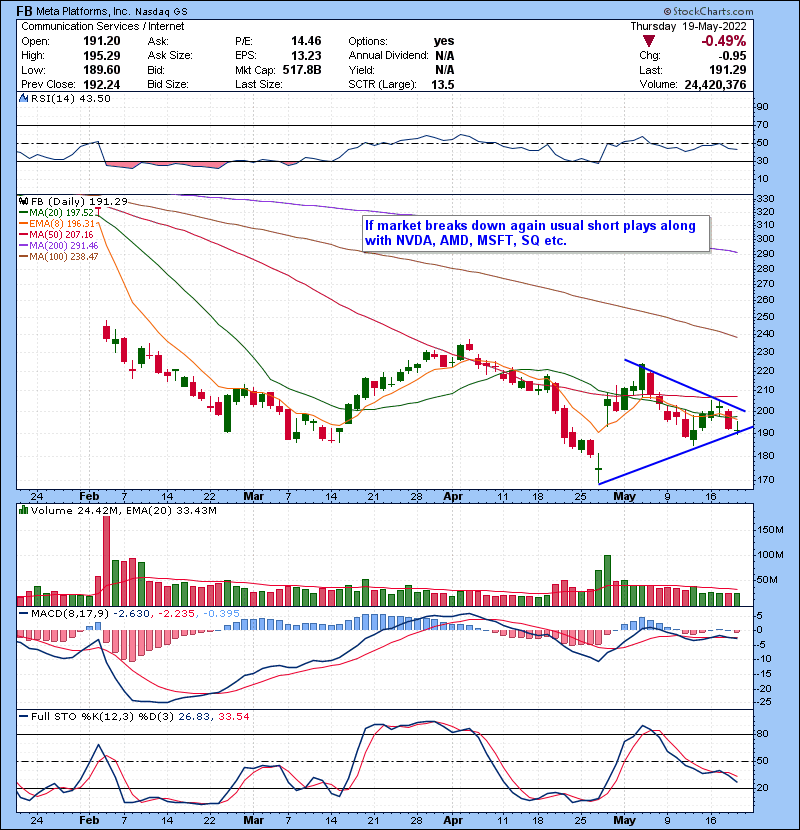
Task: Click the Volume bars legend icon
Action: point(23,511)
